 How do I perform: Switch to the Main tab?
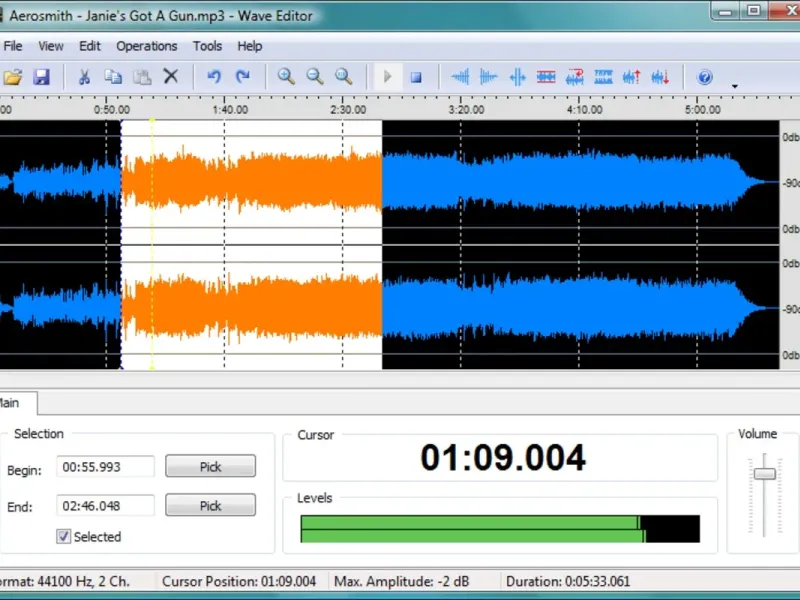tap(12, 403)
